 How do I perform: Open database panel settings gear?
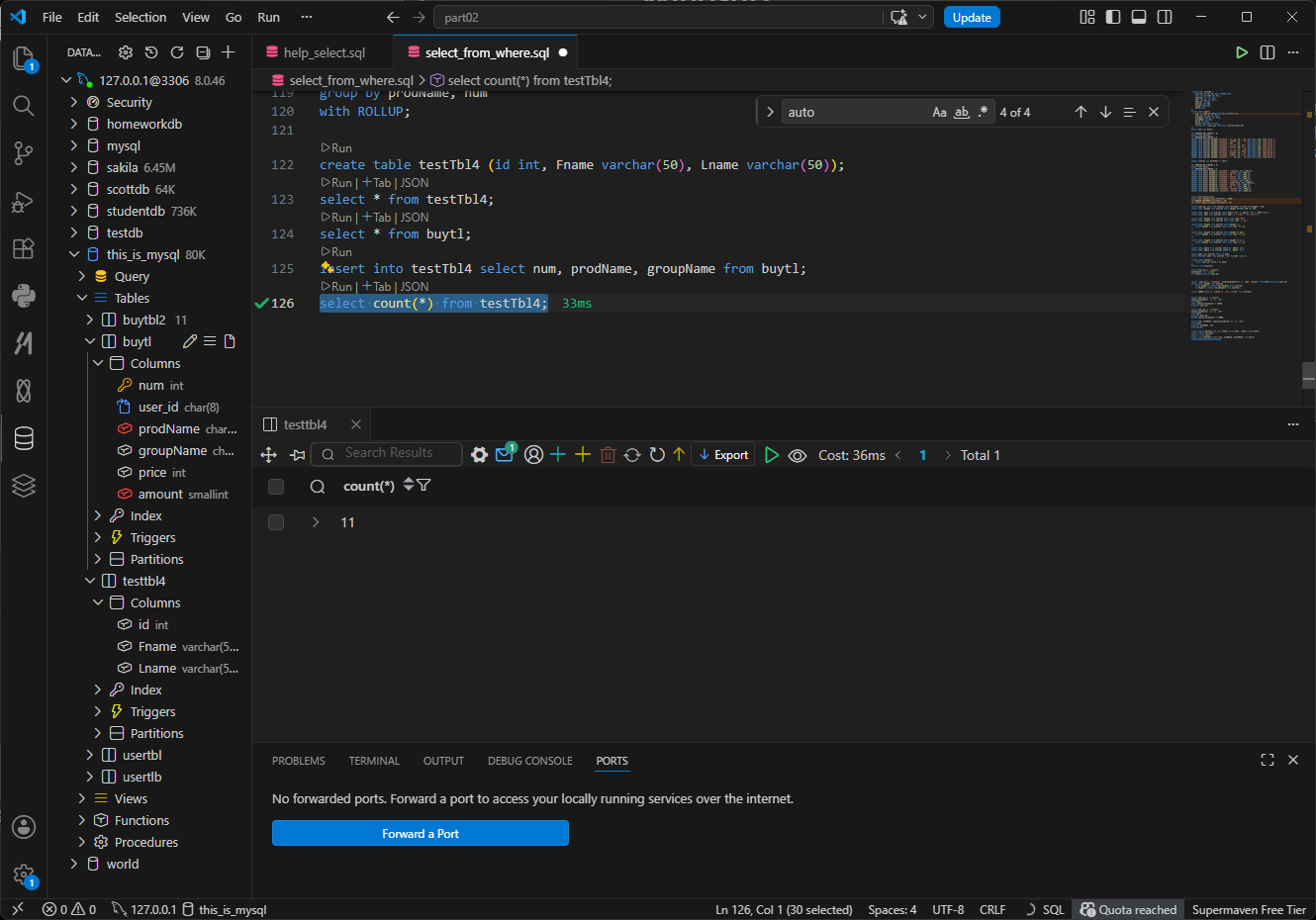tap(126, 52)
